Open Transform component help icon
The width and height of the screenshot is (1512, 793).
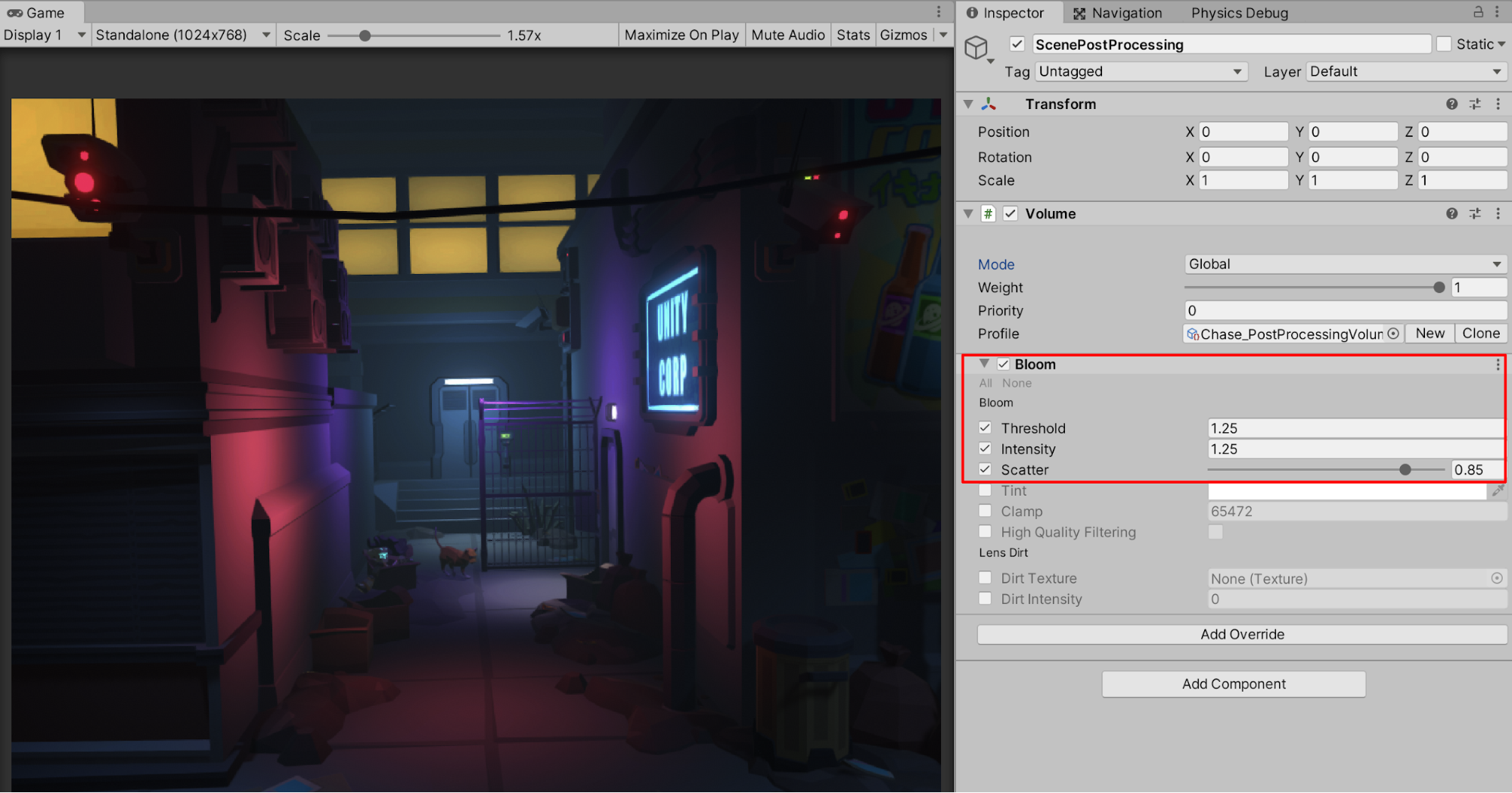click(1451, 104)
